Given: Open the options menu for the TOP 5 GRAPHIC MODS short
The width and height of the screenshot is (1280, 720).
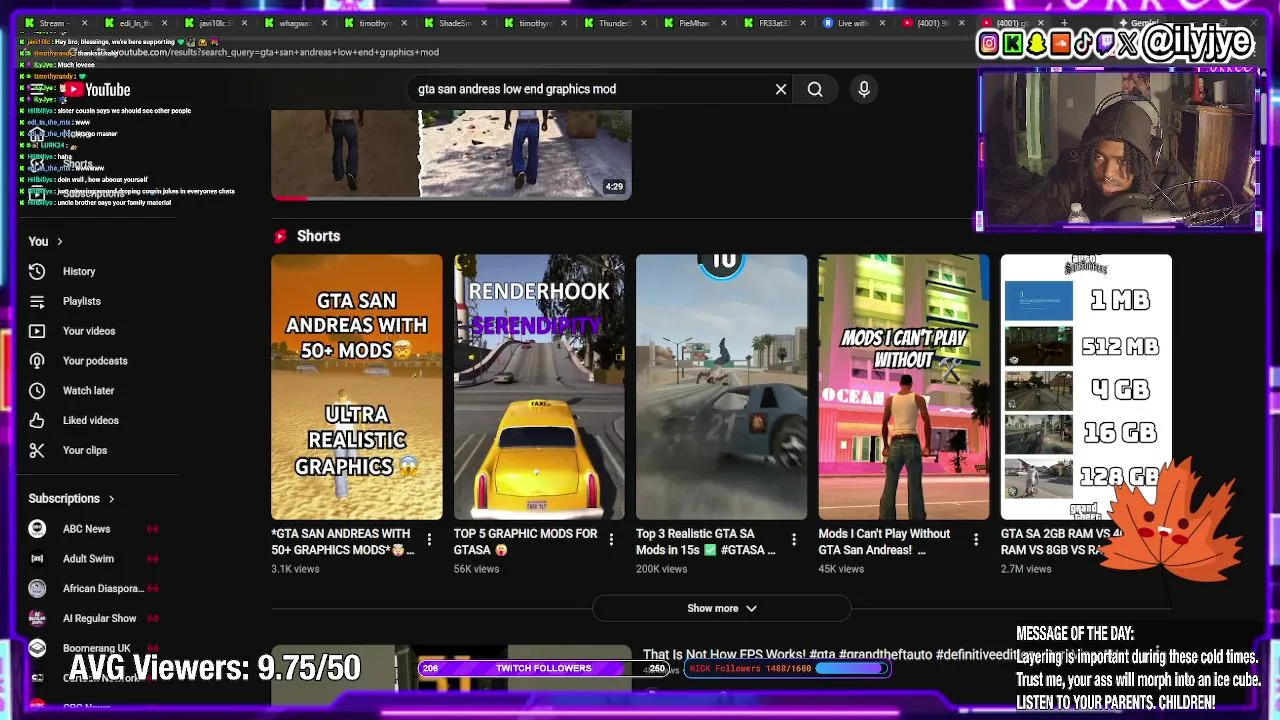Looking at the screenshot, I should (611, 540).
